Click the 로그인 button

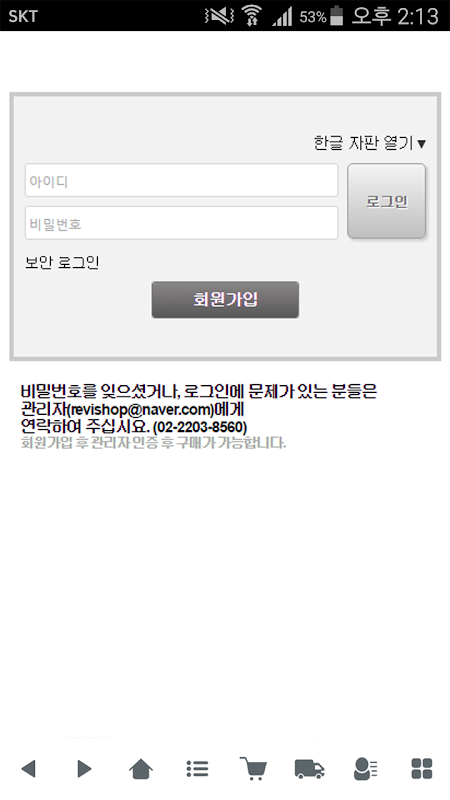387,201
